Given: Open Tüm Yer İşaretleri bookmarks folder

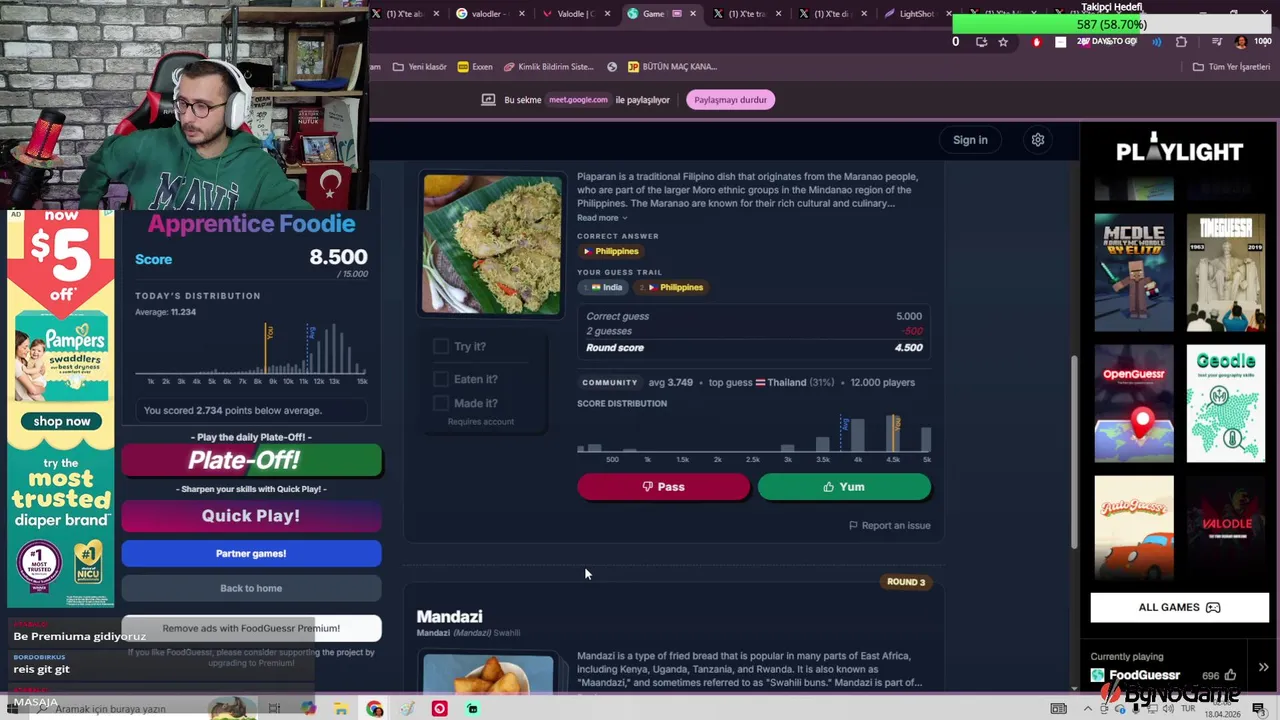Looking at the screenshot, I should 1231,67.
